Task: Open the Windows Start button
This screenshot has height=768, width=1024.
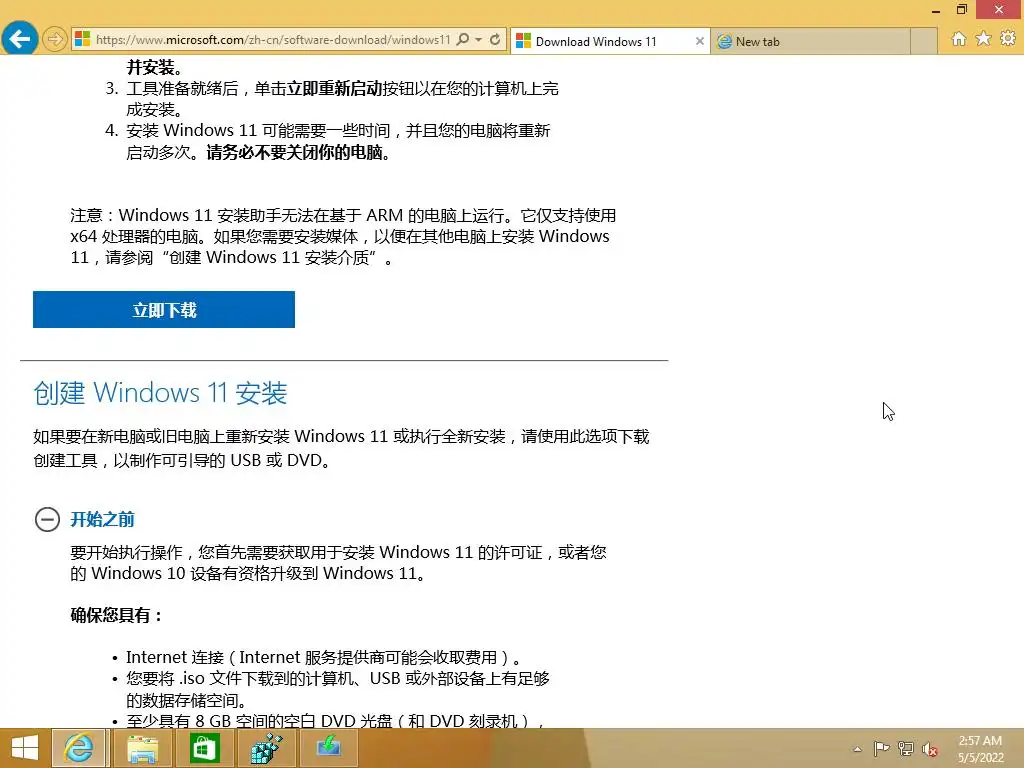Action: (x=25, y=748)
